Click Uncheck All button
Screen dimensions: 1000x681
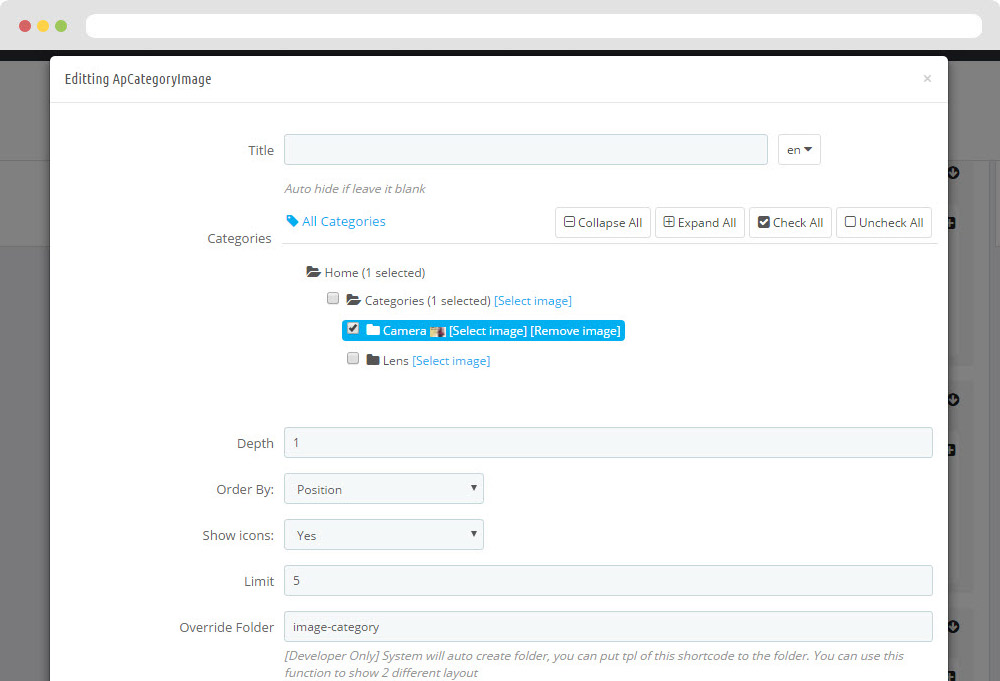[884, 223]
